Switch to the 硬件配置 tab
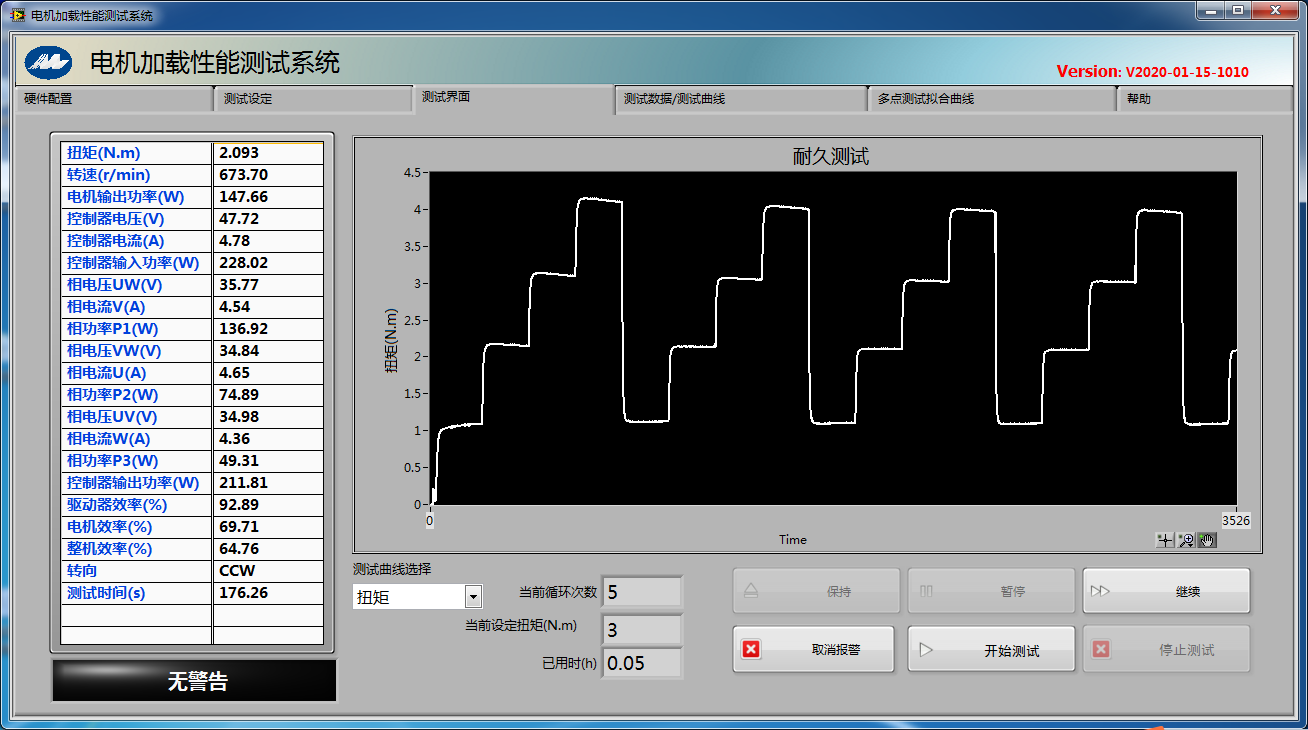 click(112, 99)
